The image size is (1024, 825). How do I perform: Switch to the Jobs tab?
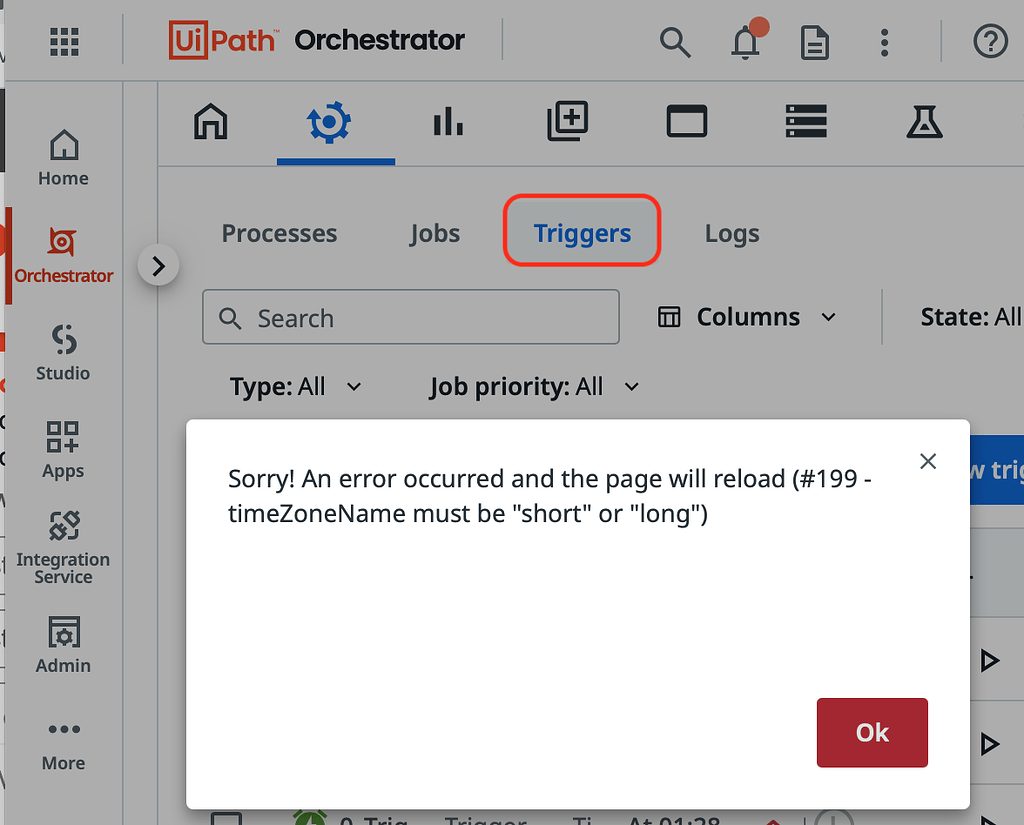click(435, 233)
